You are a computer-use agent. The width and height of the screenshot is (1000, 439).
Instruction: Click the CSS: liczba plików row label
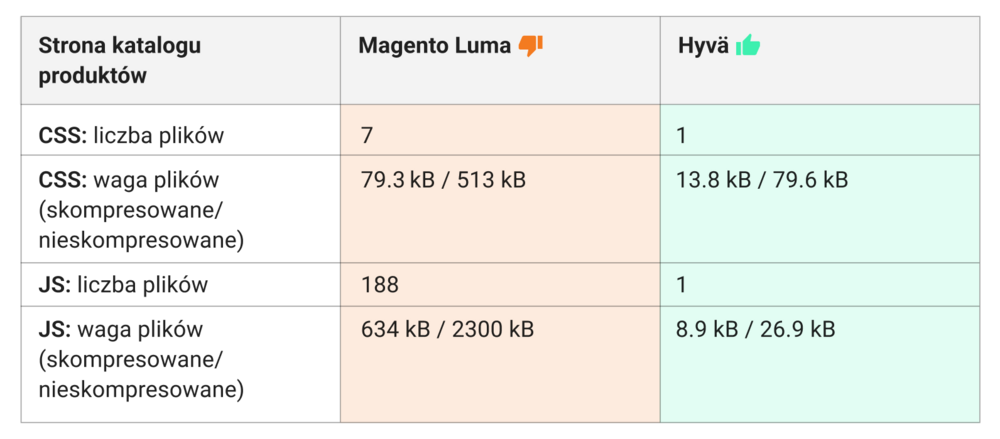click(x=131, y=135)
